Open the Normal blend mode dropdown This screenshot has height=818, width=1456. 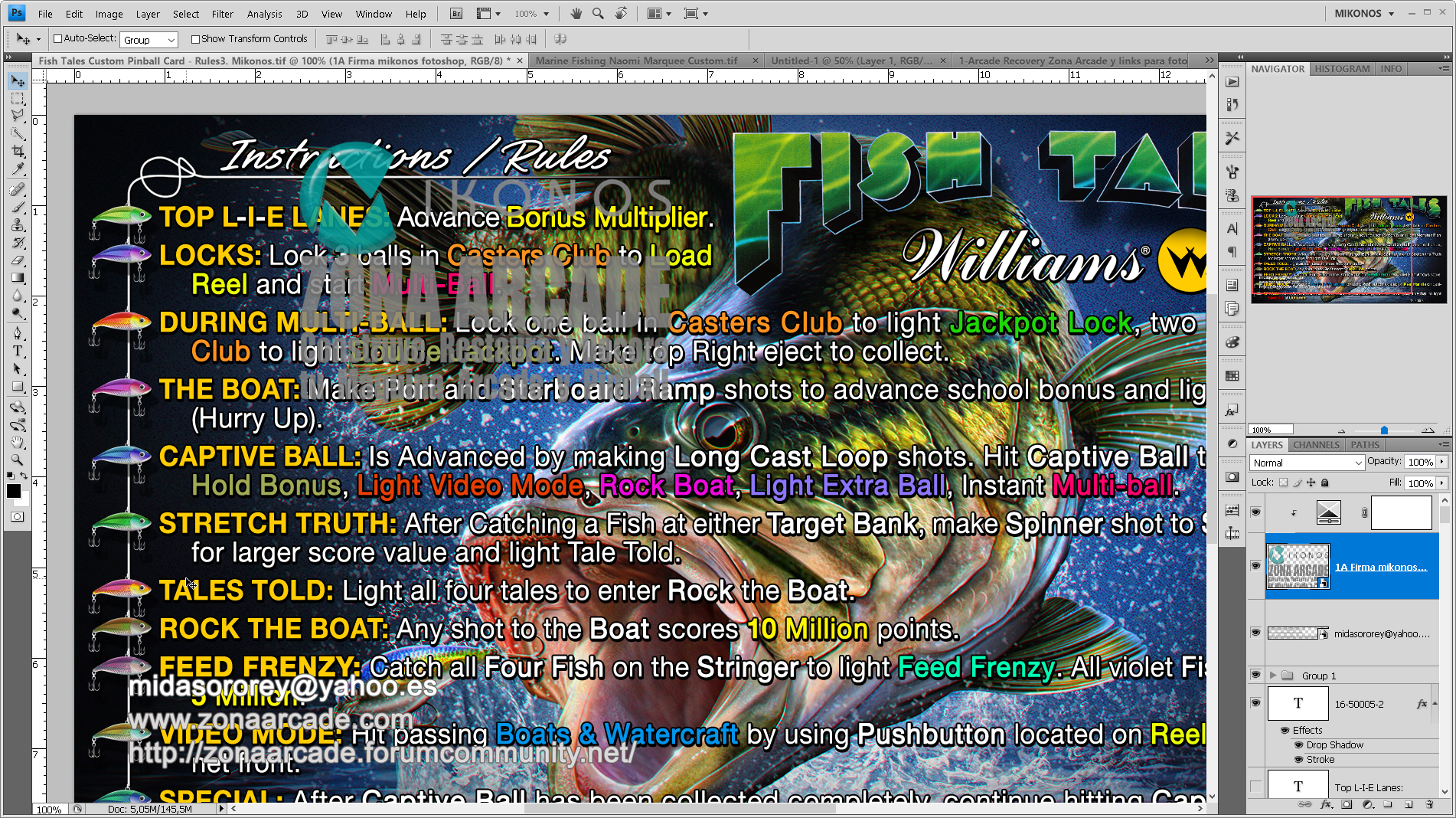coord(1307,463)
